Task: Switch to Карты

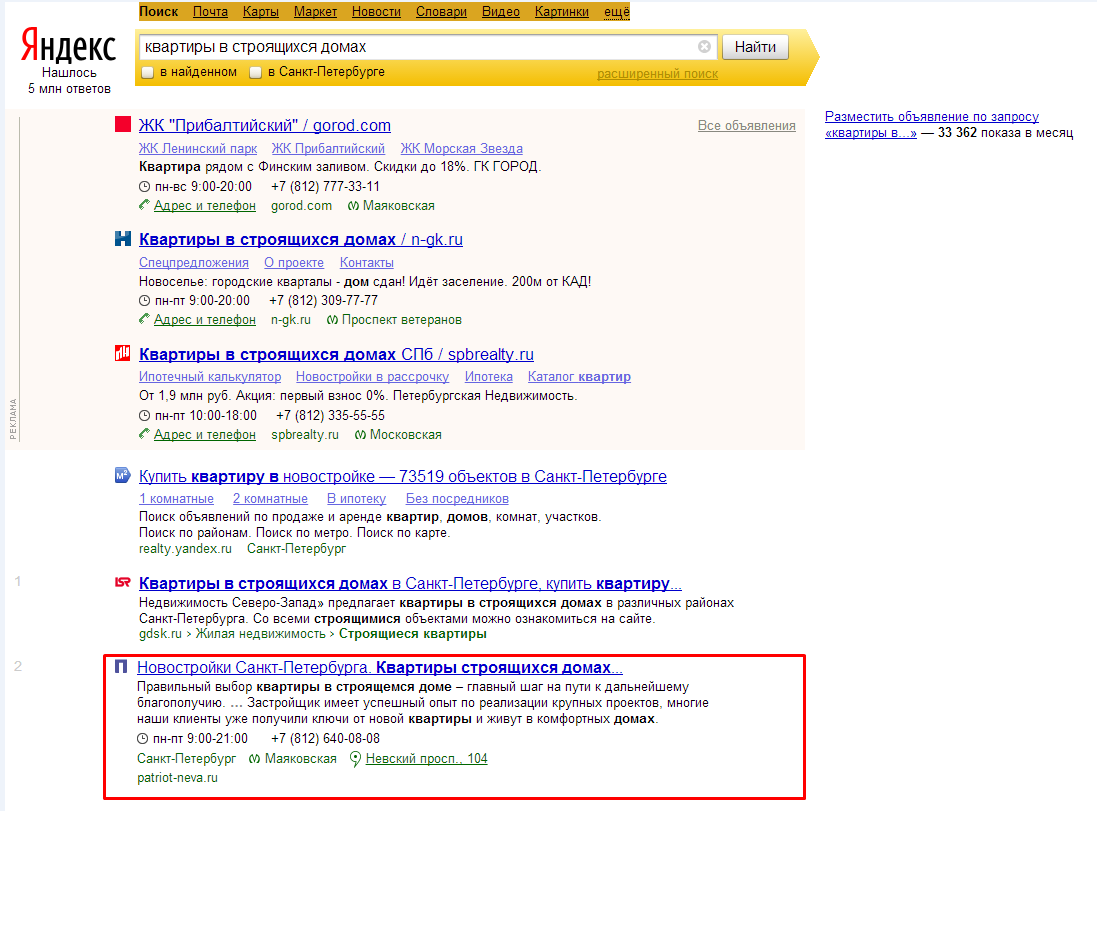Action: (261, 12)
